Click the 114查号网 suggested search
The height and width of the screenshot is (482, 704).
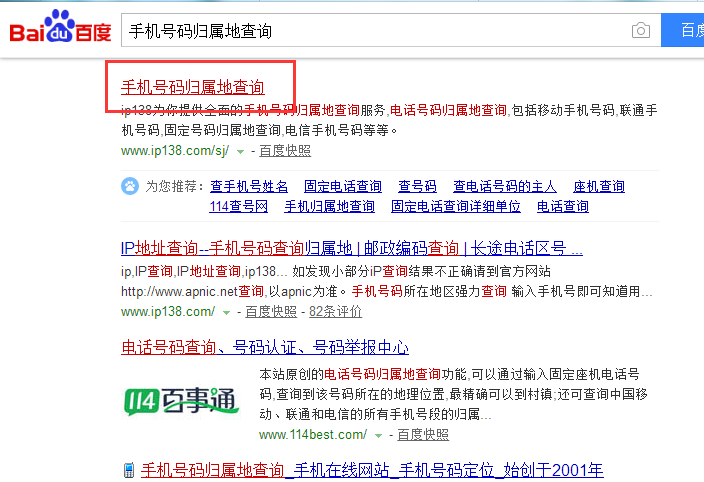(239, 206)
